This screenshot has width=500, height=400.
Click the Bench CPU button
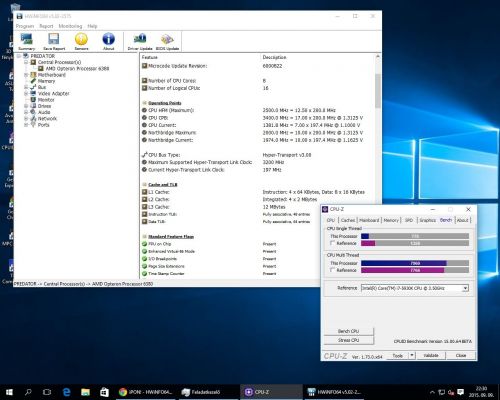[349, 331]
